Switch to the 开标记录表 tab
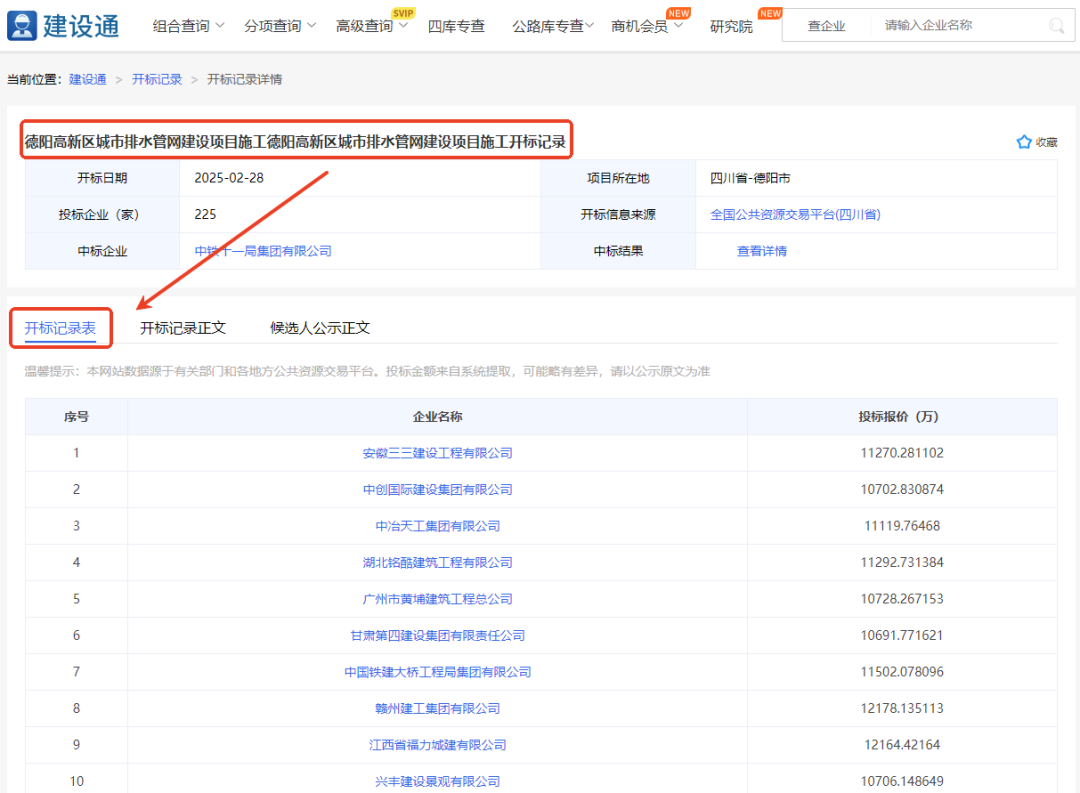Viewport: 1080px width, 793px height. (60, 328)
